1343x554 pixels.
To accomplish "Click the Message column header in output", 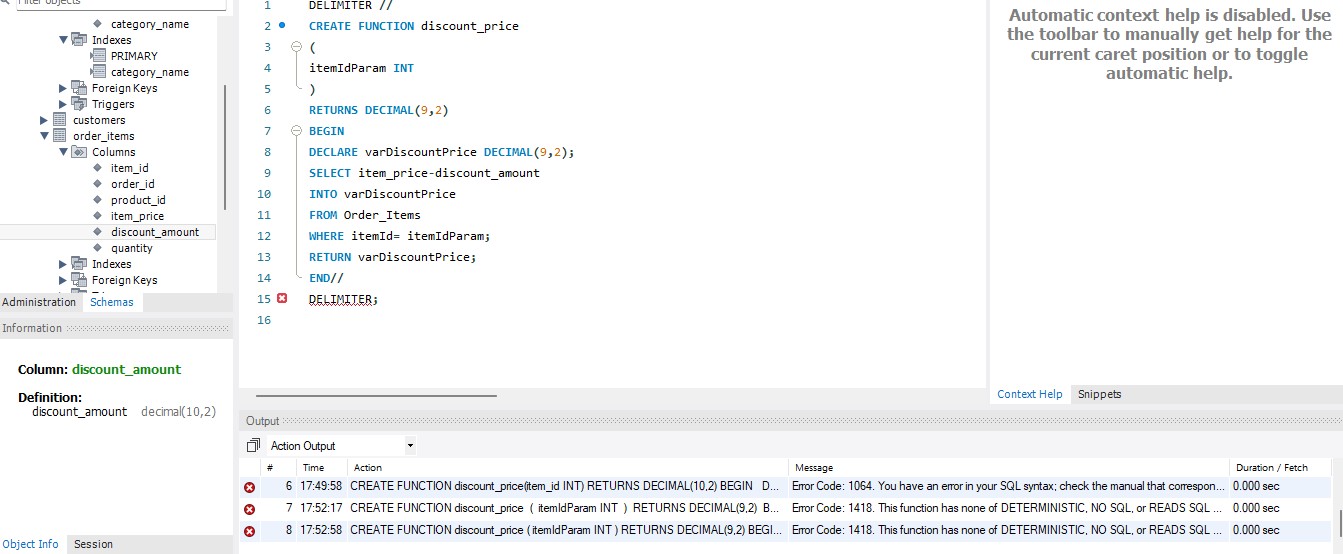I will click(1009, 467).
